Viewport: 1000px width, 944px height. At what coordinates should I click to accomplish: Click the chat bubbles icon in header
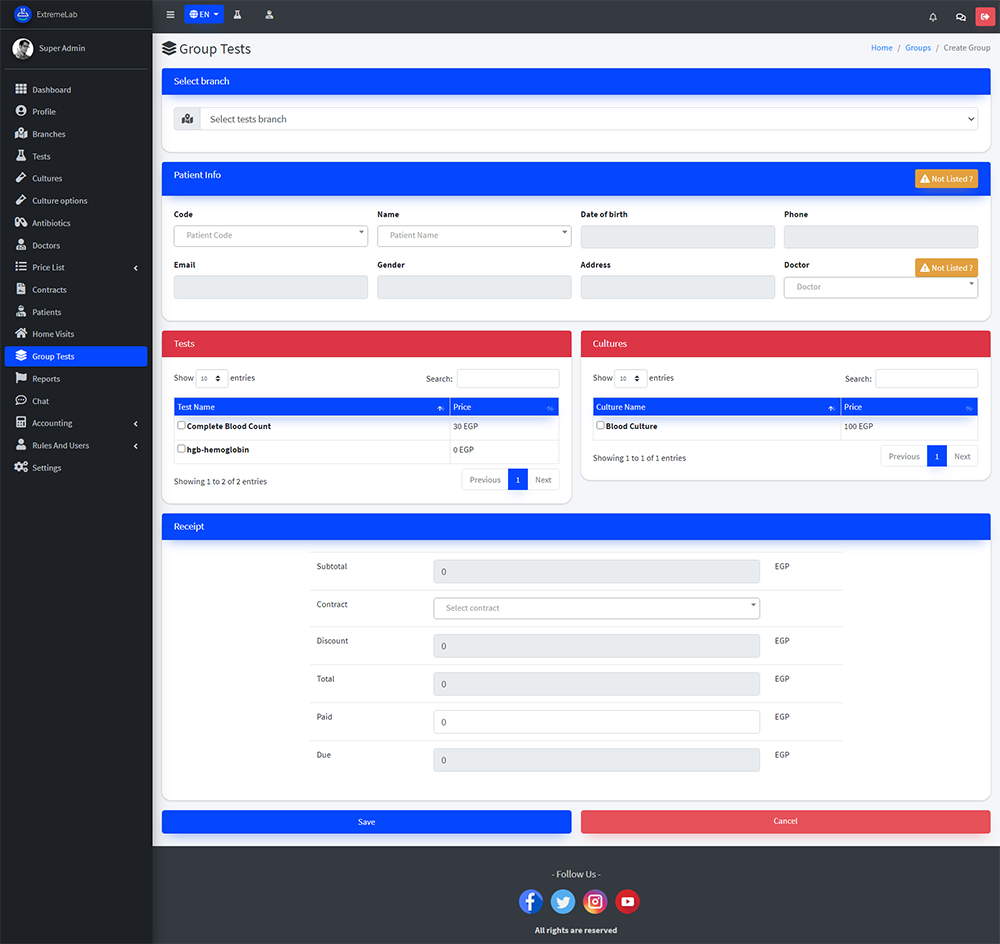[x=960, y=16]
